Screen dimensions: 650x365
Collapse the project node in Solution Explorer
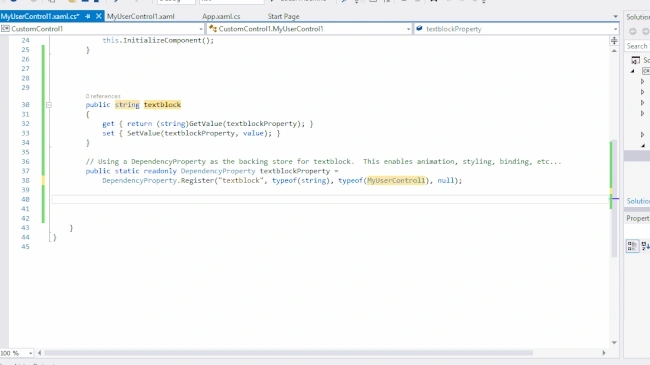[633, 71]
